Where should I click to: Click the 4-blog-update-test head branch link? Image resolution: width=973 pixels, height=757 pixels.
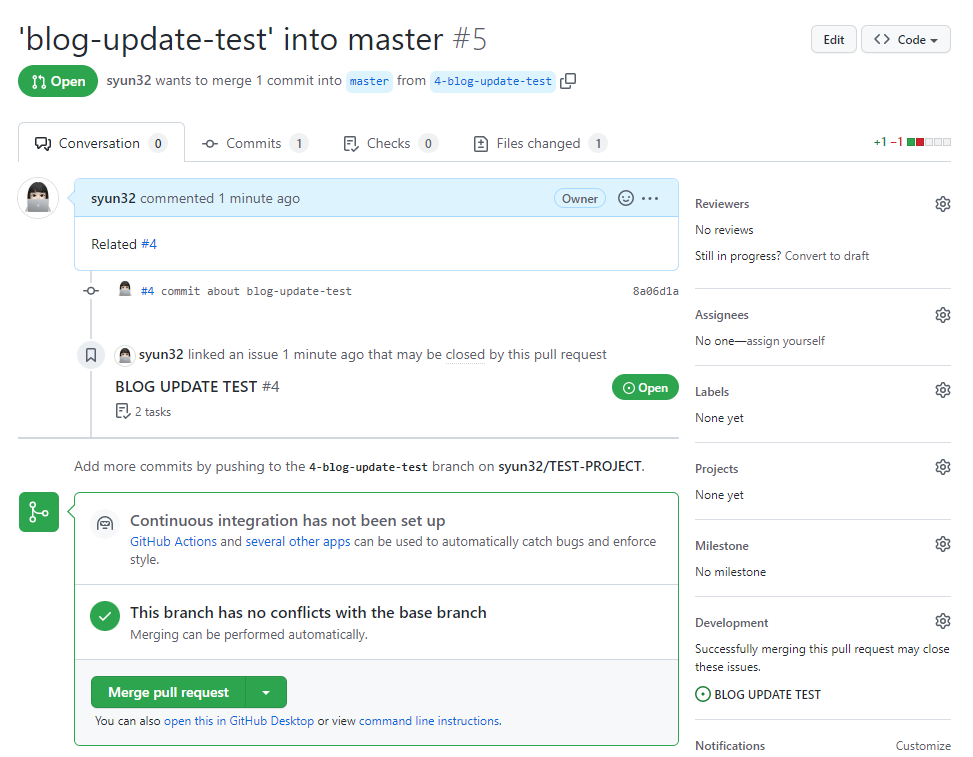coord(493,81)
